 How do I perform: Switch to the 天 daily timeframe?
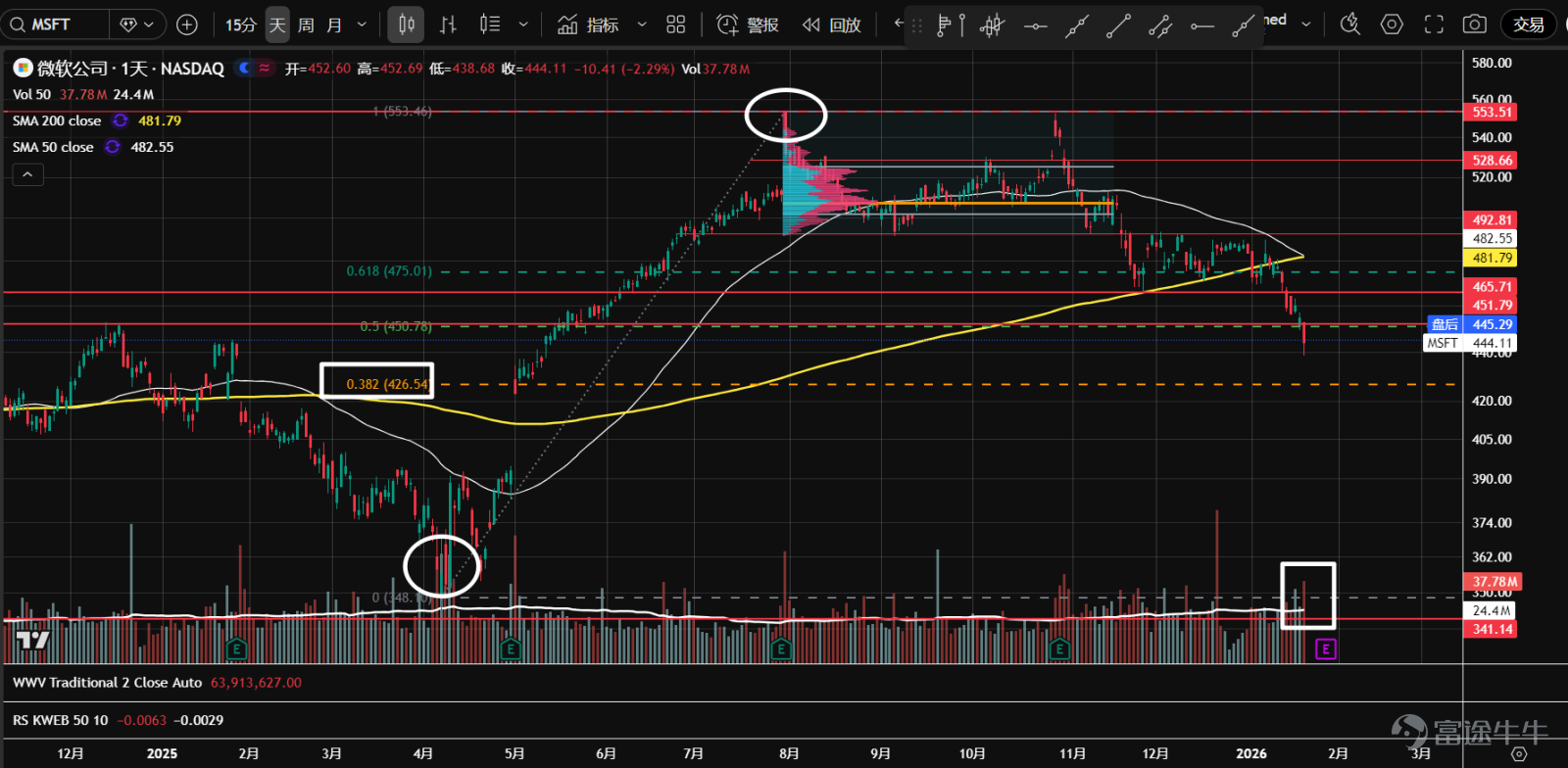click(x=277, y=24)
